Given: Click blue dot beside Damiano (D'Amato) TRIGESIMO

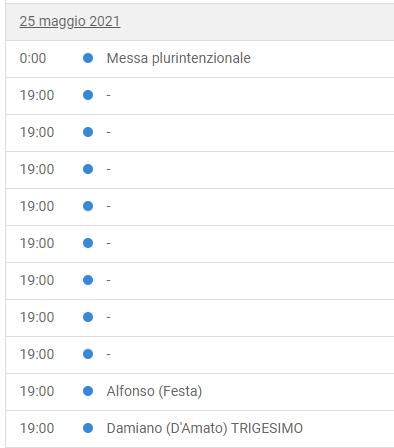Looking at the screenshot, I should [x=88, y=428].
